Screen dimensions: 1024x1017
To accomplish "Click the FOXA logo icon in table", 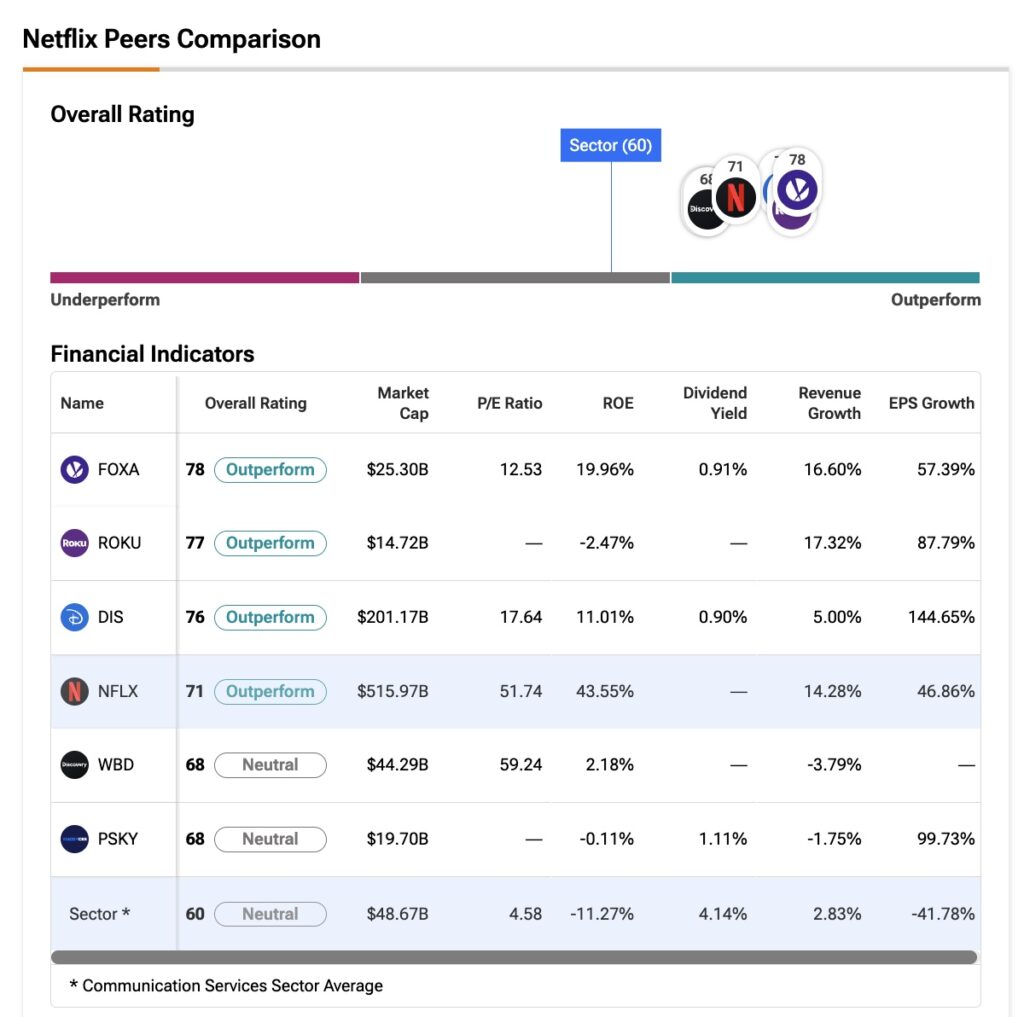I will coord(75,469).
